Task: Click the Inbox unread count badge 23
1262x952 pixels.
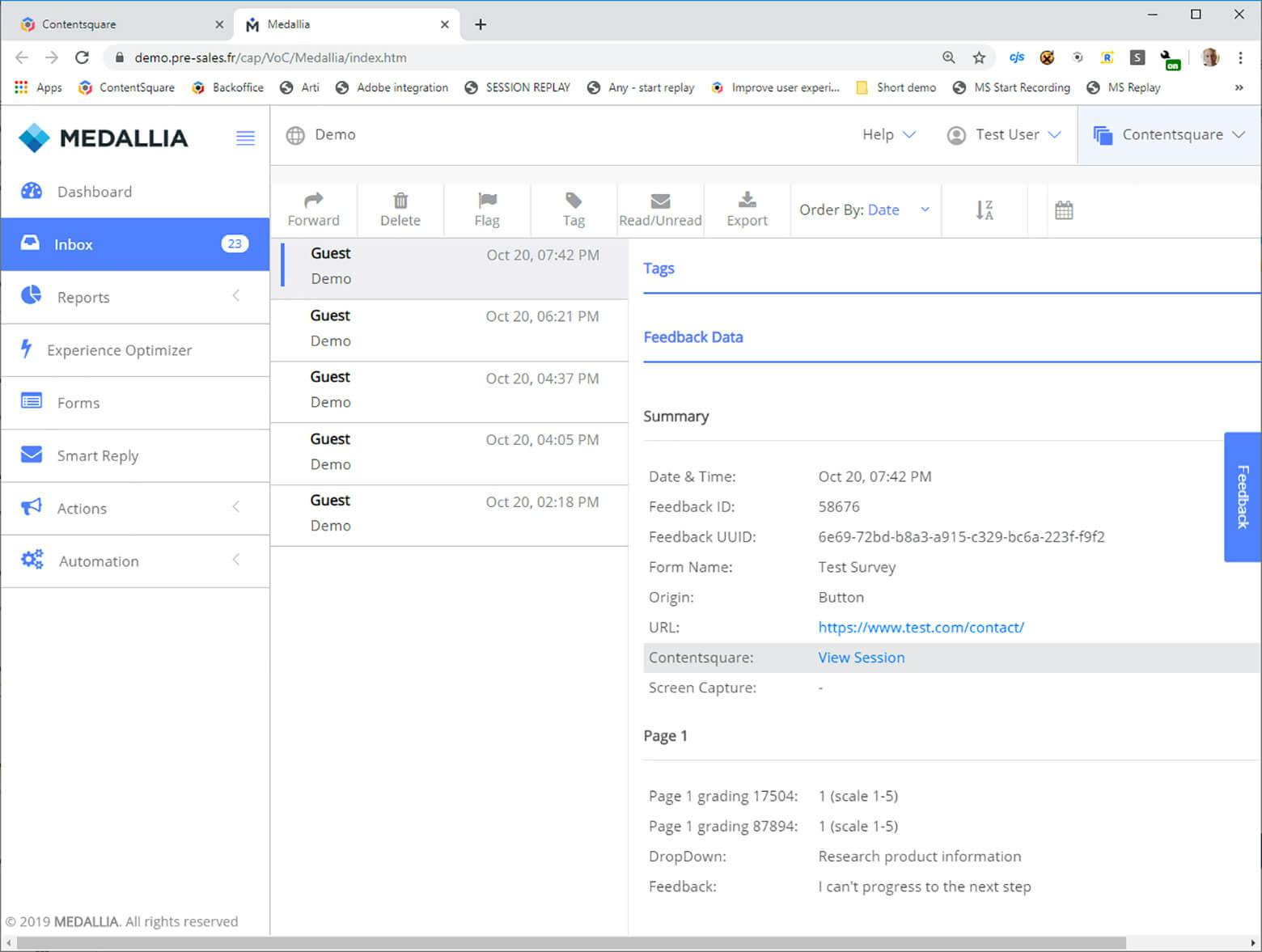Action: click(235, 243)
